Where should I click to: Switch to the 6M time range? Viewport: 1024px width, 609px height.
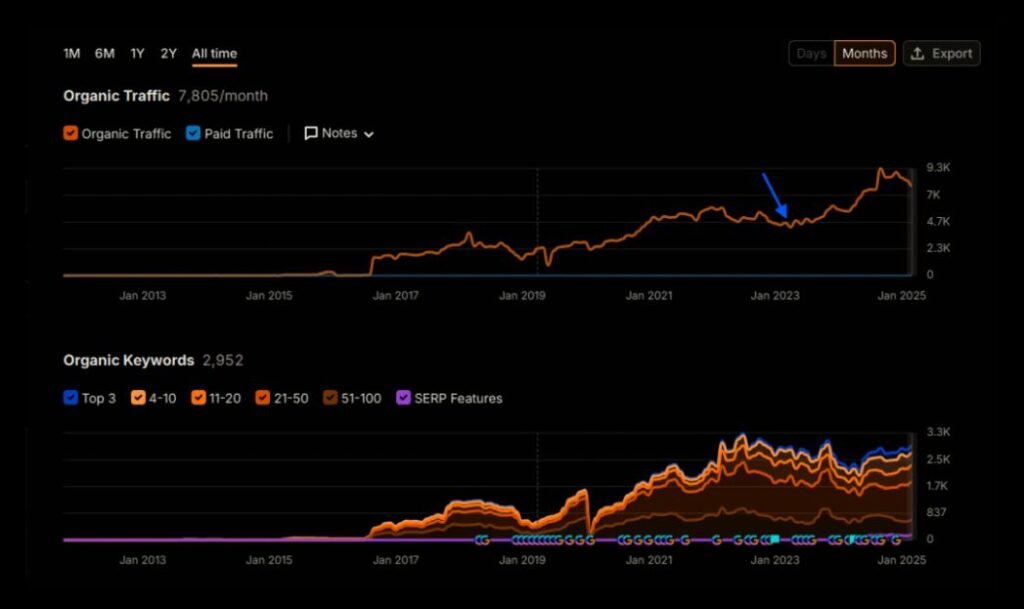tap(105, 53)
